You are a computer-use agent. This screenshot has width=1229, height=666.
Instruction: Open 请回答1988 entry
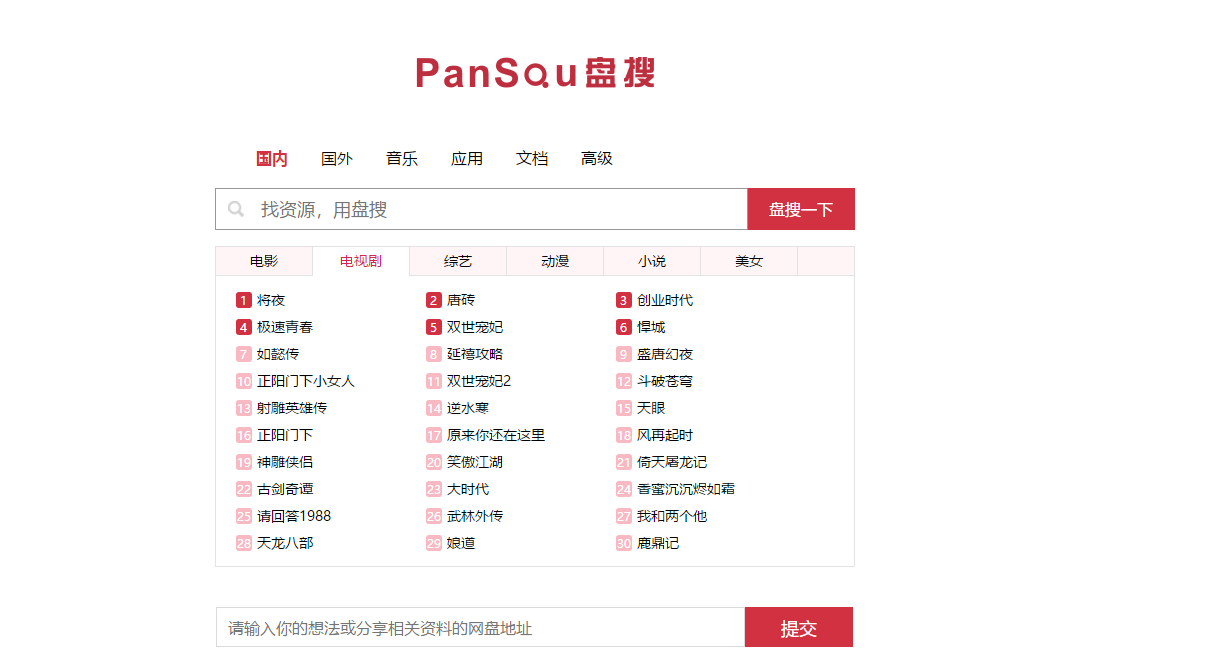294,516
